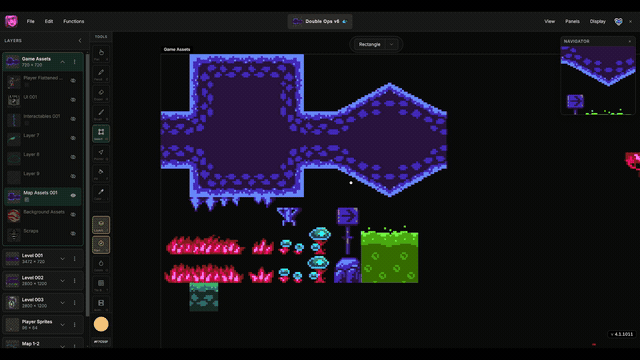Select the Brush tool
The width and height of the screenshot is (640, 360).
(101, 113)
